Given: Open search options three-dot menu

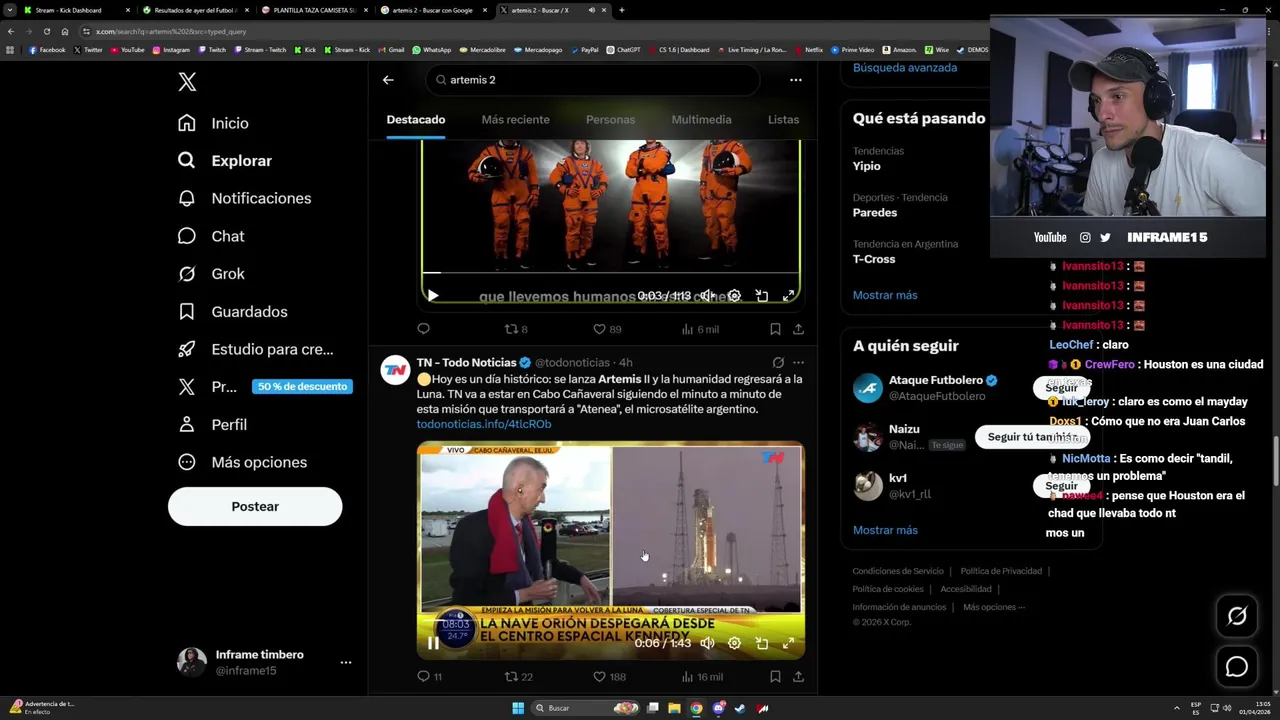Looking at the screenshot, I should pos(795,80).
